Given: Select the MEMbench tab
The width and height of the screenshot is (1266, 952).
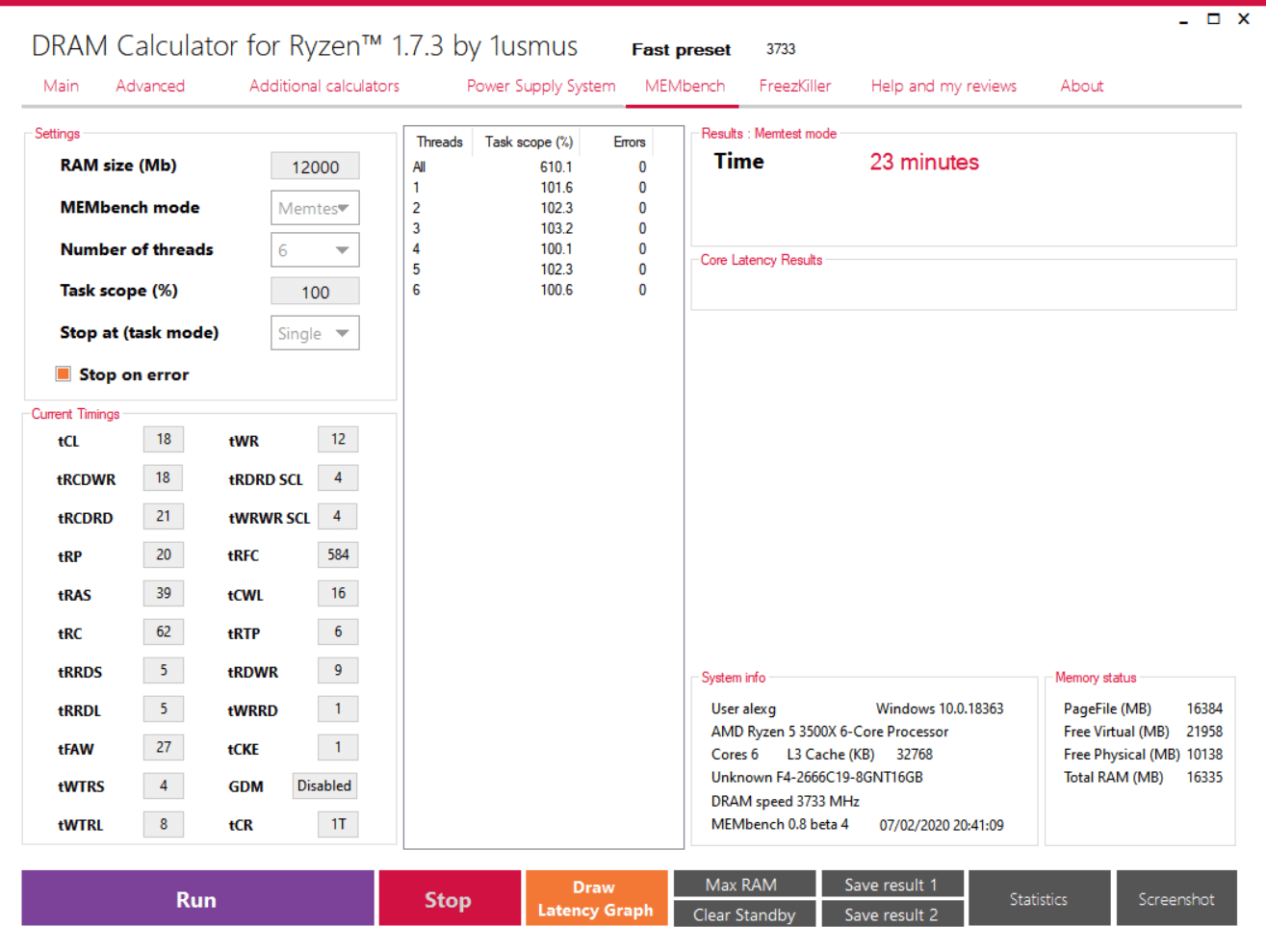Looking at the screenshot, I should click(685, 86).
